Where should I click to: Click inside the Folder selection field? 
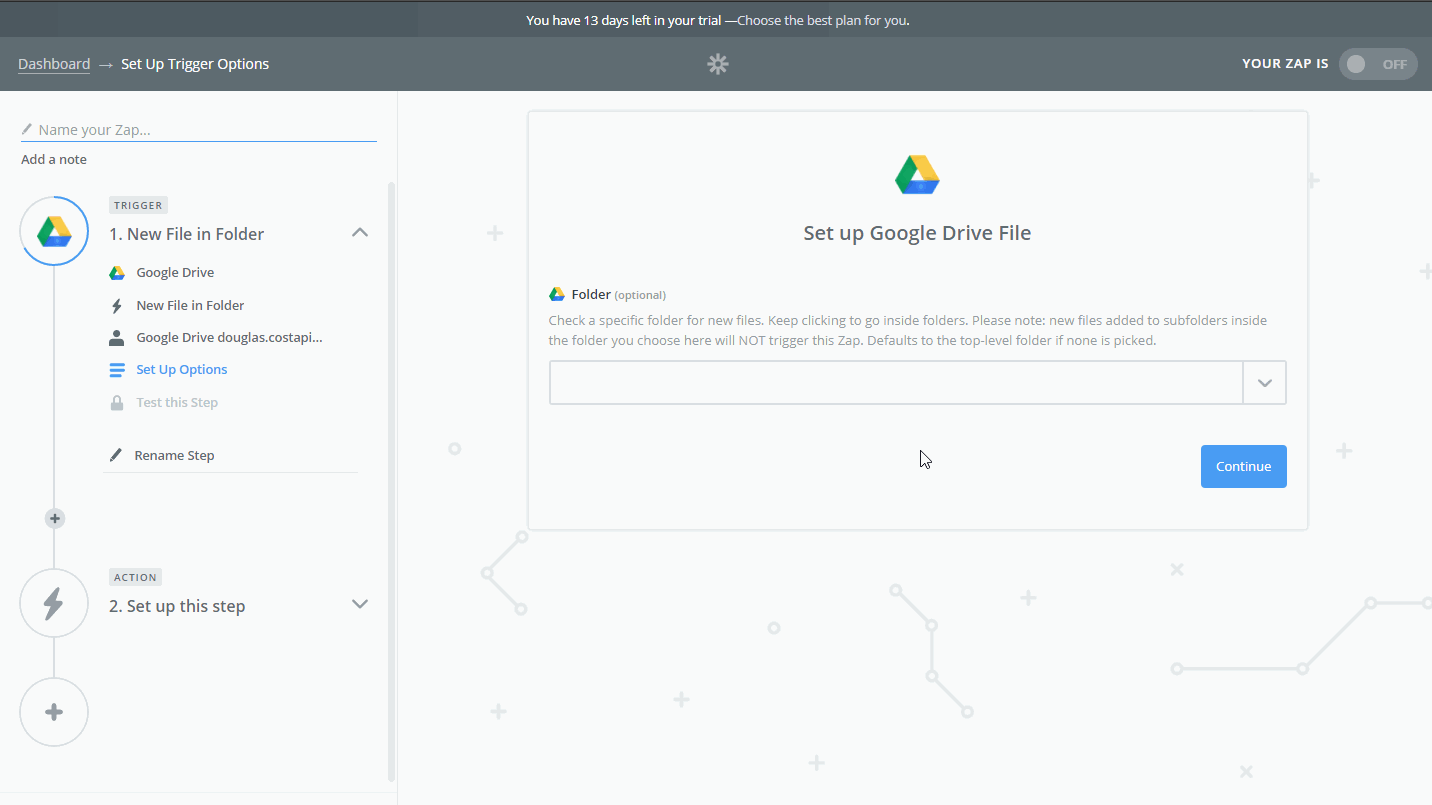click(896, 383)
